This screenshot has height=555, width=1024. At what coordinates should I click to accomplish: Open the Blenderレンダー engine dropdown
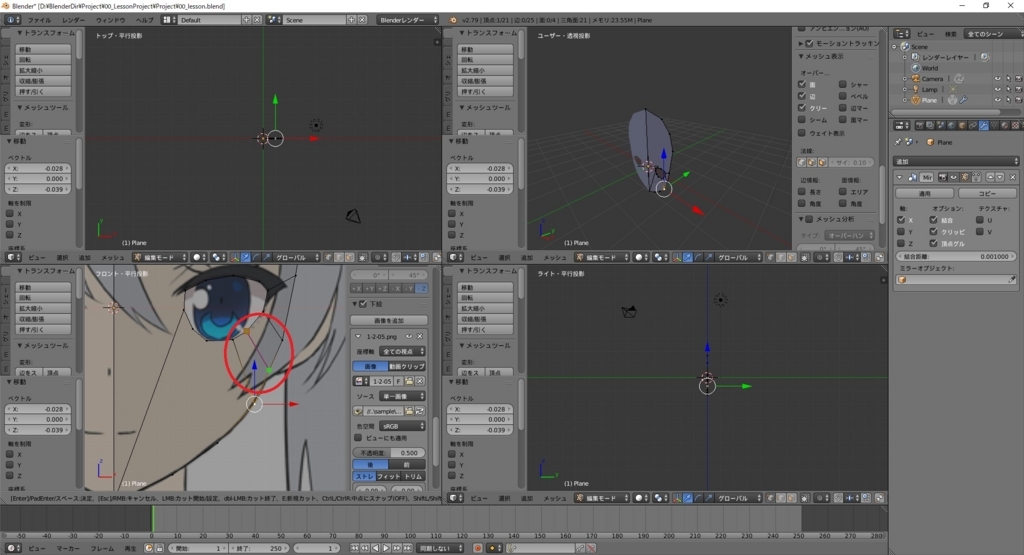point(408,20)
